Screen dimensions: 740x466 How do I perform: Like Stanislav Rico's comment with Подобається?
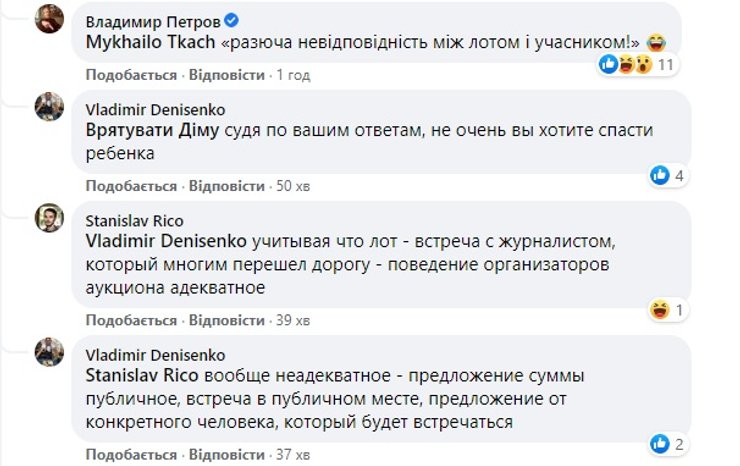[131, 320]
